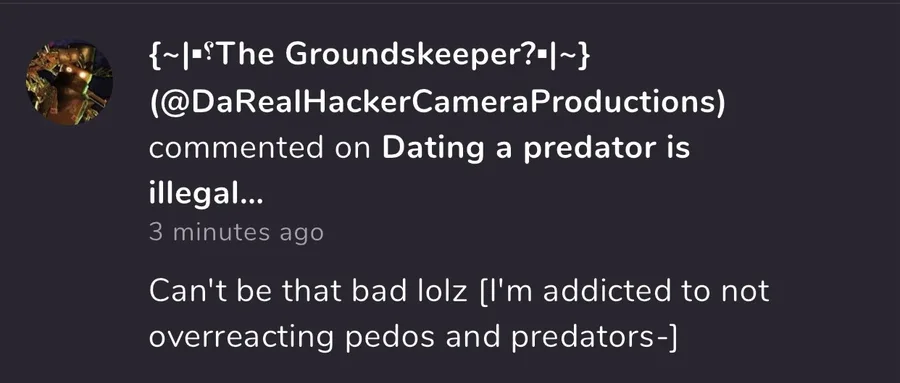This screenshot has height=383, width=900.
Task: Click the 3 minutes ago timestamp
Action: [x=236, y=233]
